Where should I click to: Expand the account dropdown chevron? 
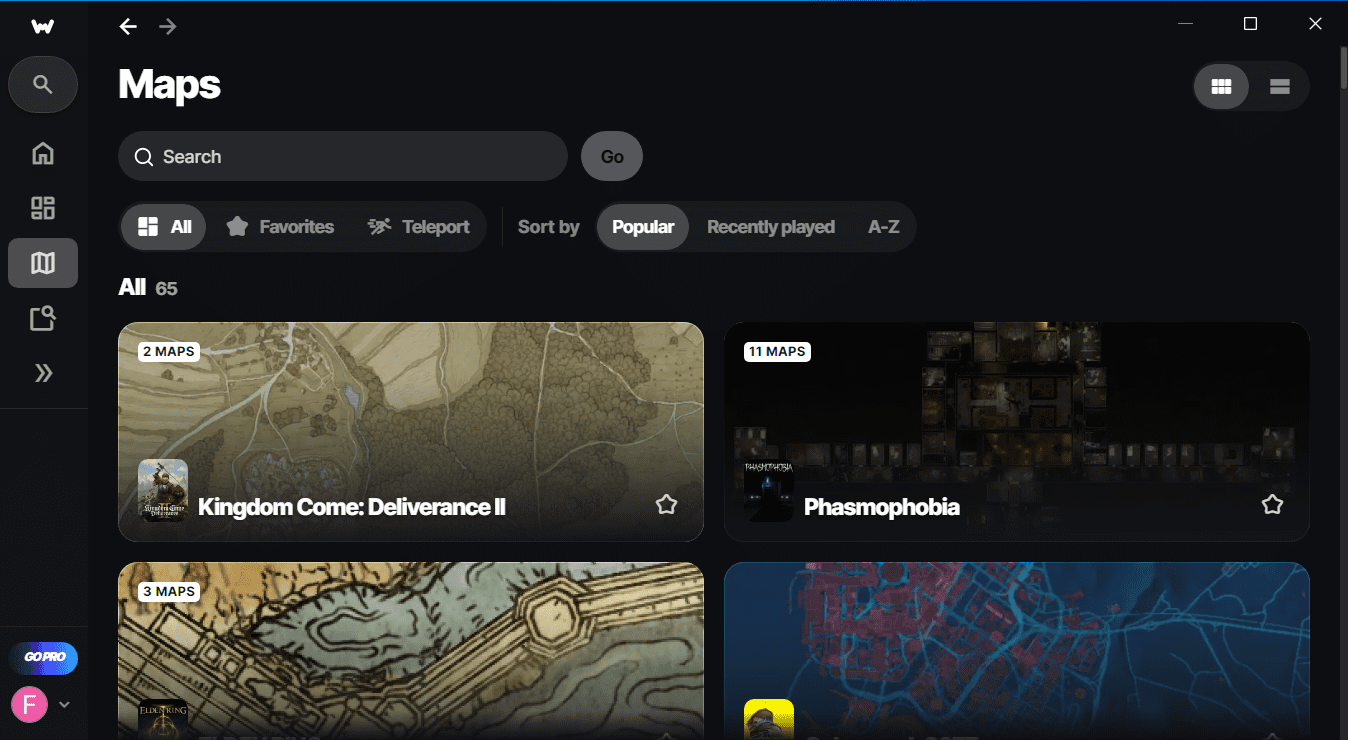point(64,704)
